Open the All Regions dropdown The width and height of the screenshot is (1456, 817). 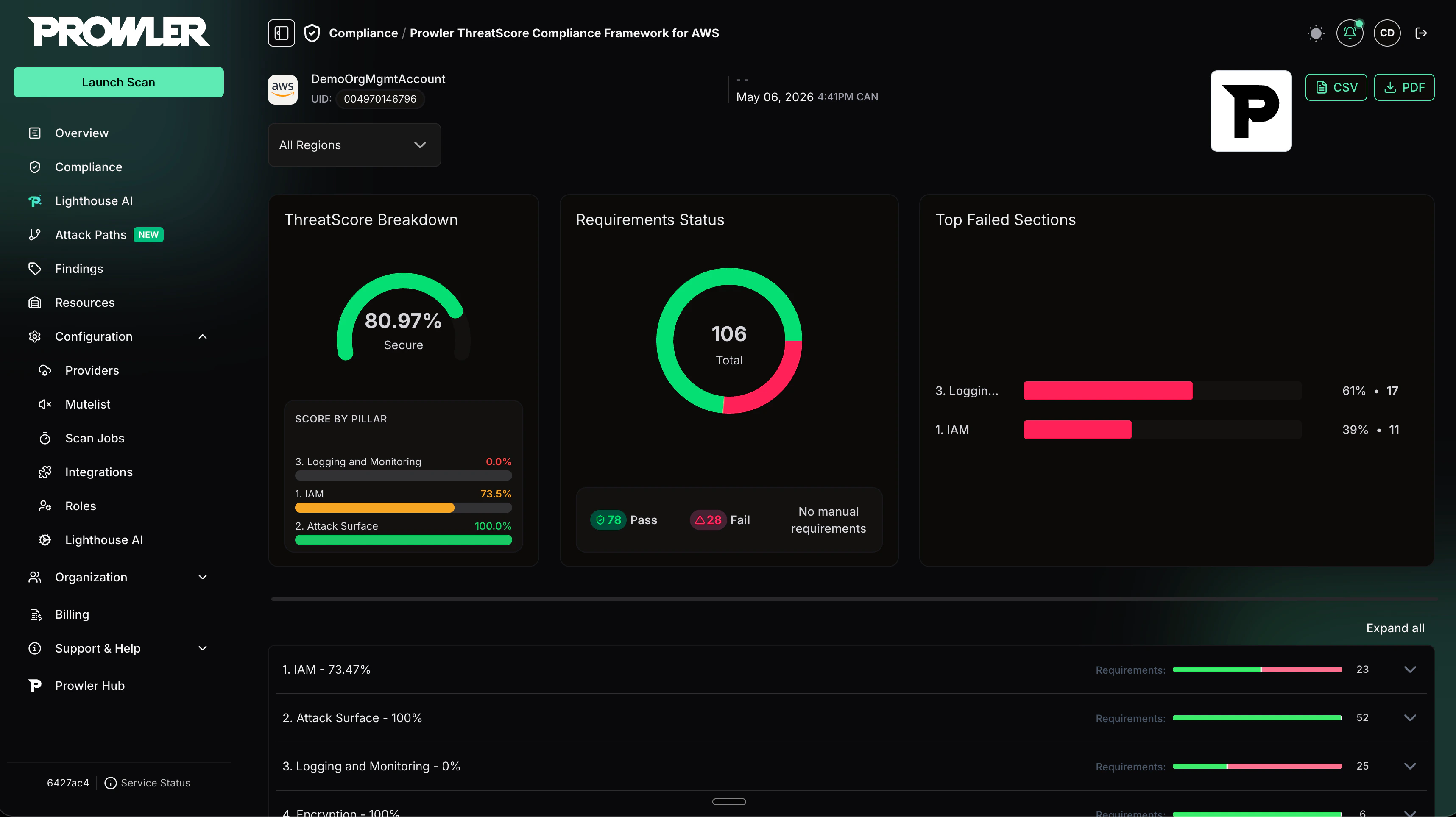click(354, 145)
